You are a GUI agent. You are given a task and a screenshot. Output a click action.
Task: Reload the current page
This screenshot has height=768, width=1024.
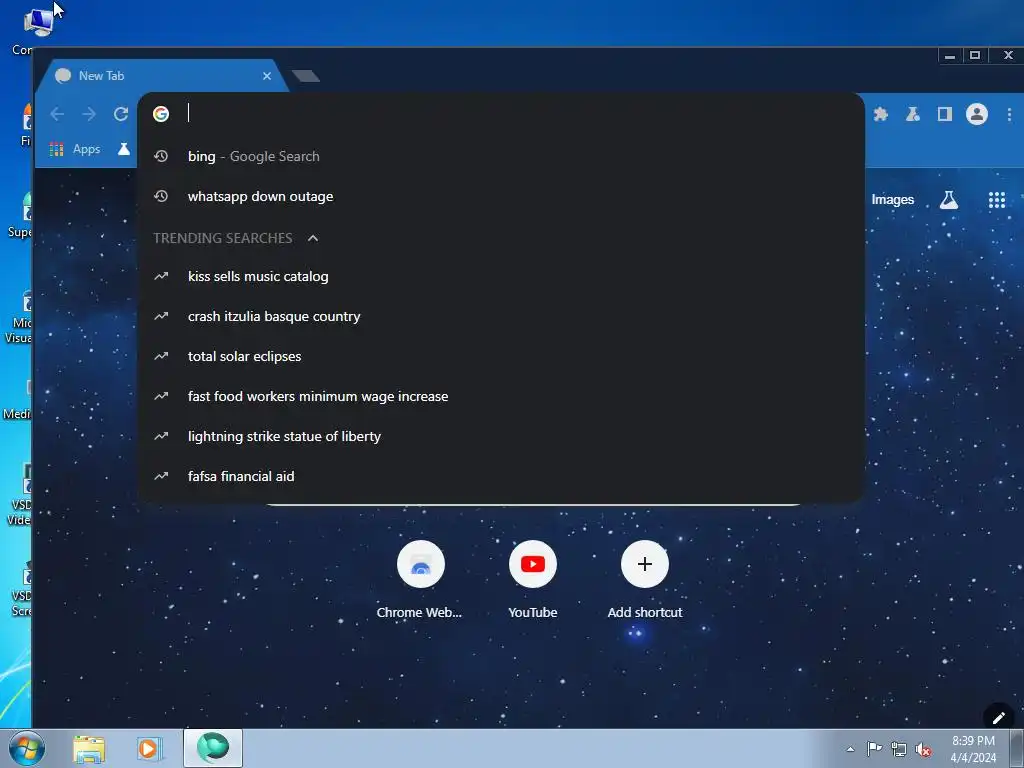coord(121,114)
